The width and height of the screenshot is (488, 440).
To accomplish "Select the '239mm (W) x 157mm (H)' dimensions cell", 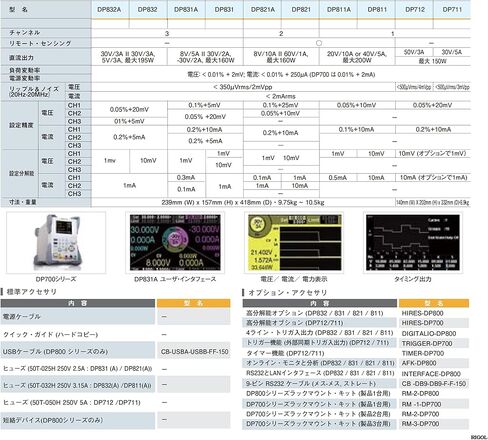I will click(x=243, y=202).
